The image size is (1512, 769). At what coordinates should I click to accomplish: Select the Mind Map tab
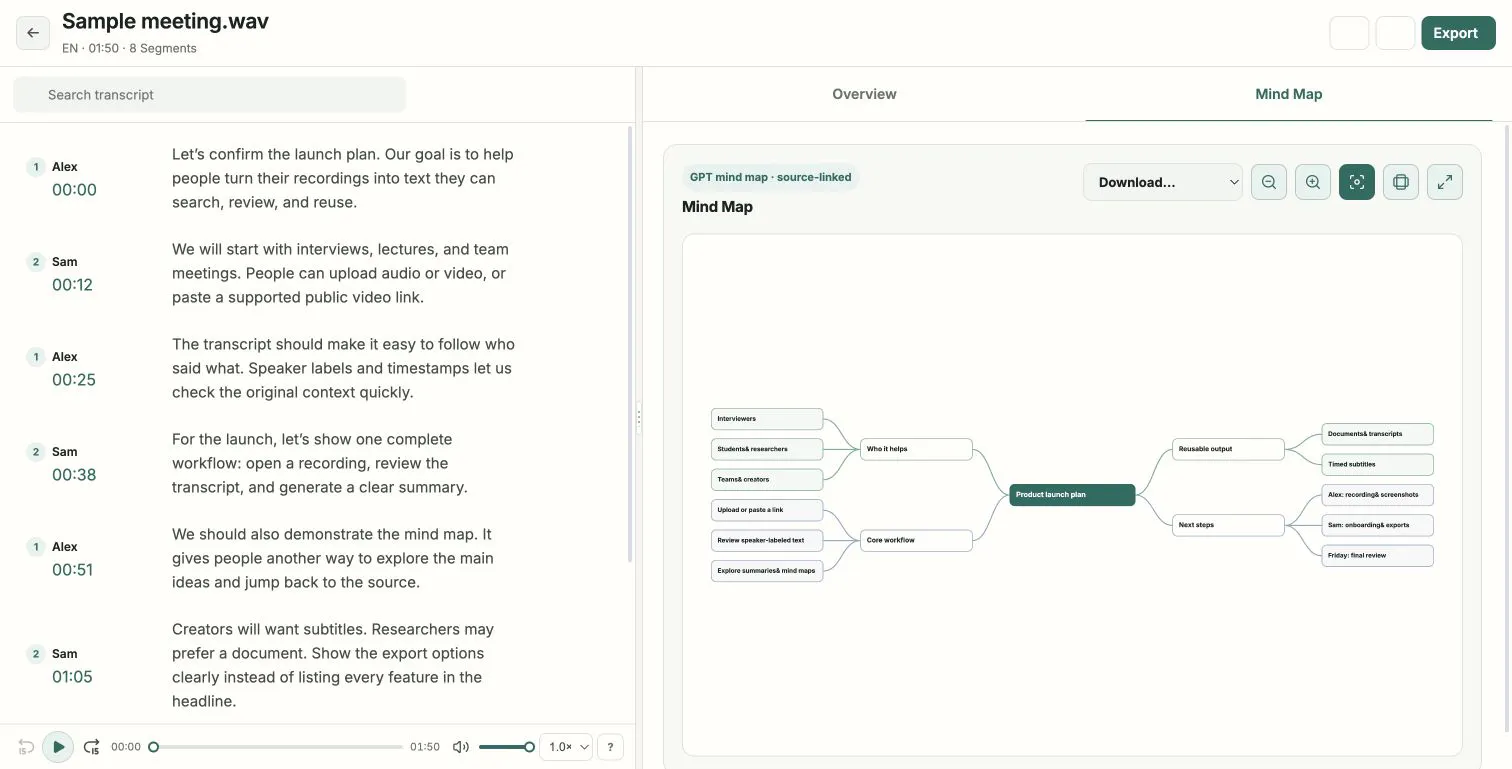click(x=1289, y=94)
